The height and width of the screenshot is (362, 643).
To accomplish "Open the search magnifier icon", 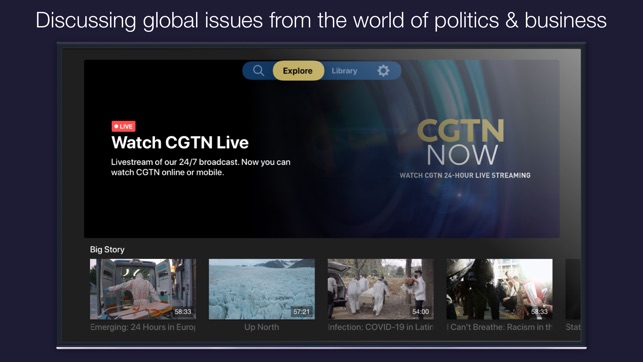I will point(258,71).
